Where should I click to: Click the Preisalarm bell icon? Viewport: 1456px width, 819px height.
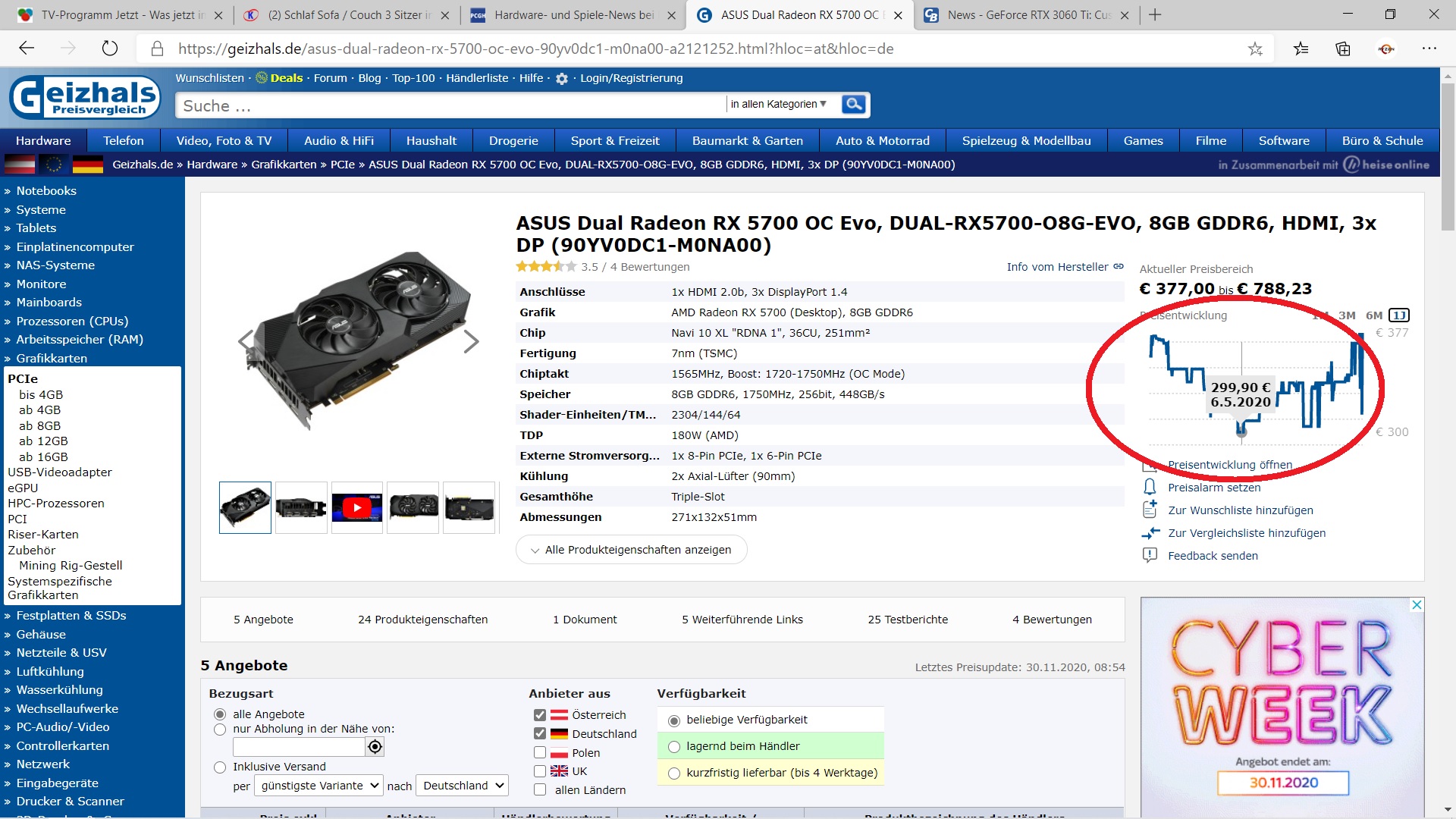click(1150, 487)
